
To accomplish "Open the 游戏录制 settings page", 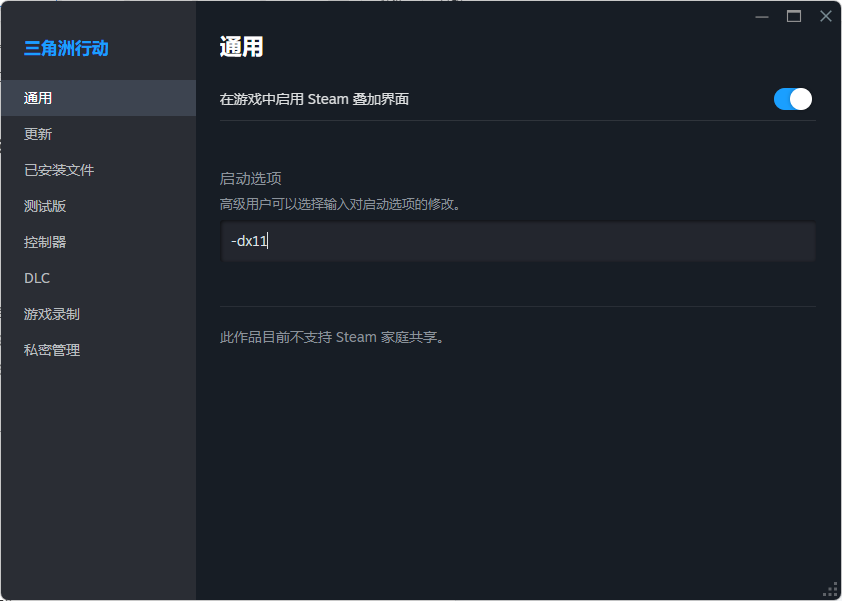I will (x=46, y=313).
